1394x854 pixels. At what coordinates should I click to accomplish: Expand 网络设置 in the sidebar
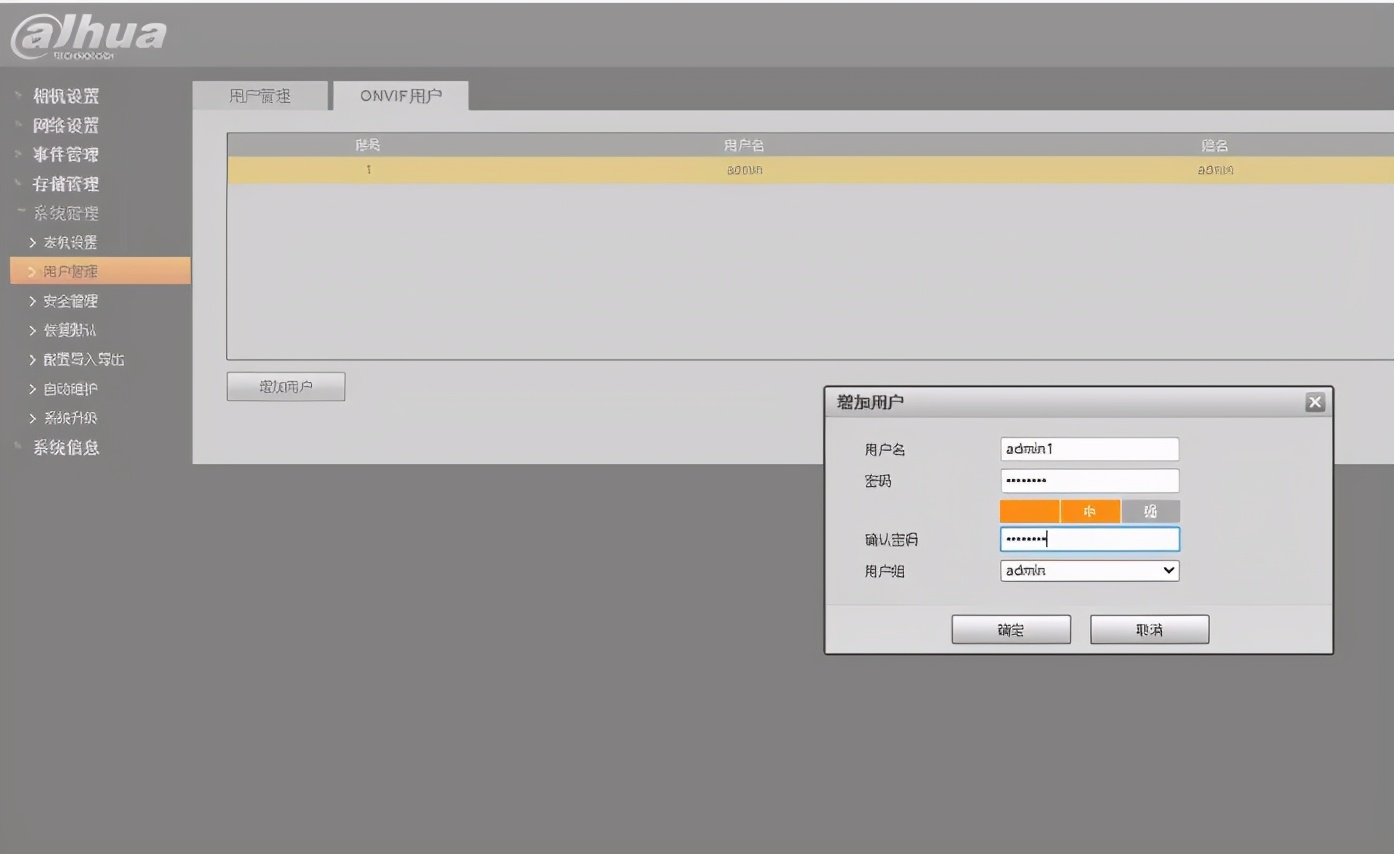(66, 125)
